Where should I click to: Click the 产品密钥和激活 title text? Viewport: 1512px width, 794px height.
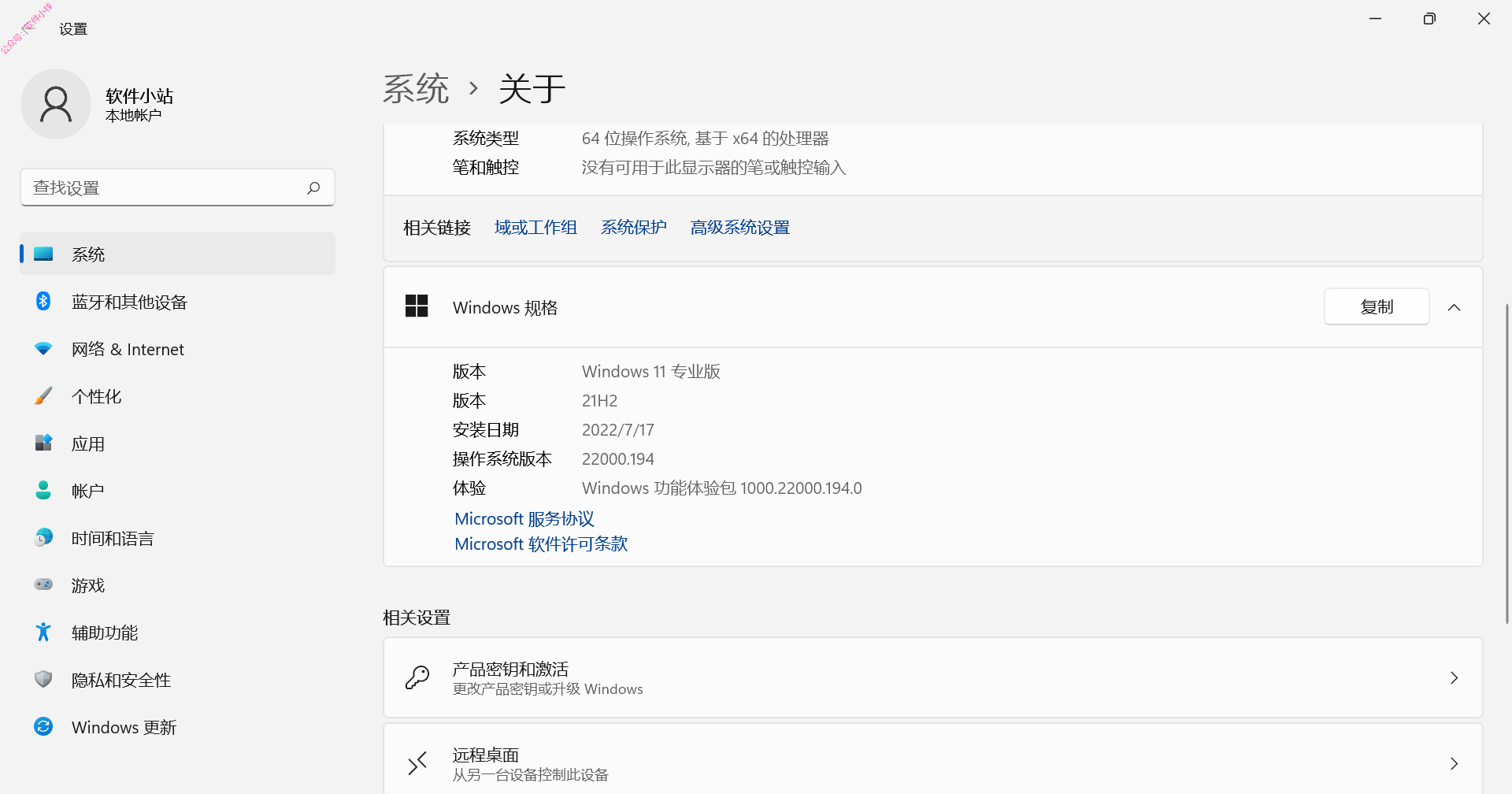[x=510, y=670]
